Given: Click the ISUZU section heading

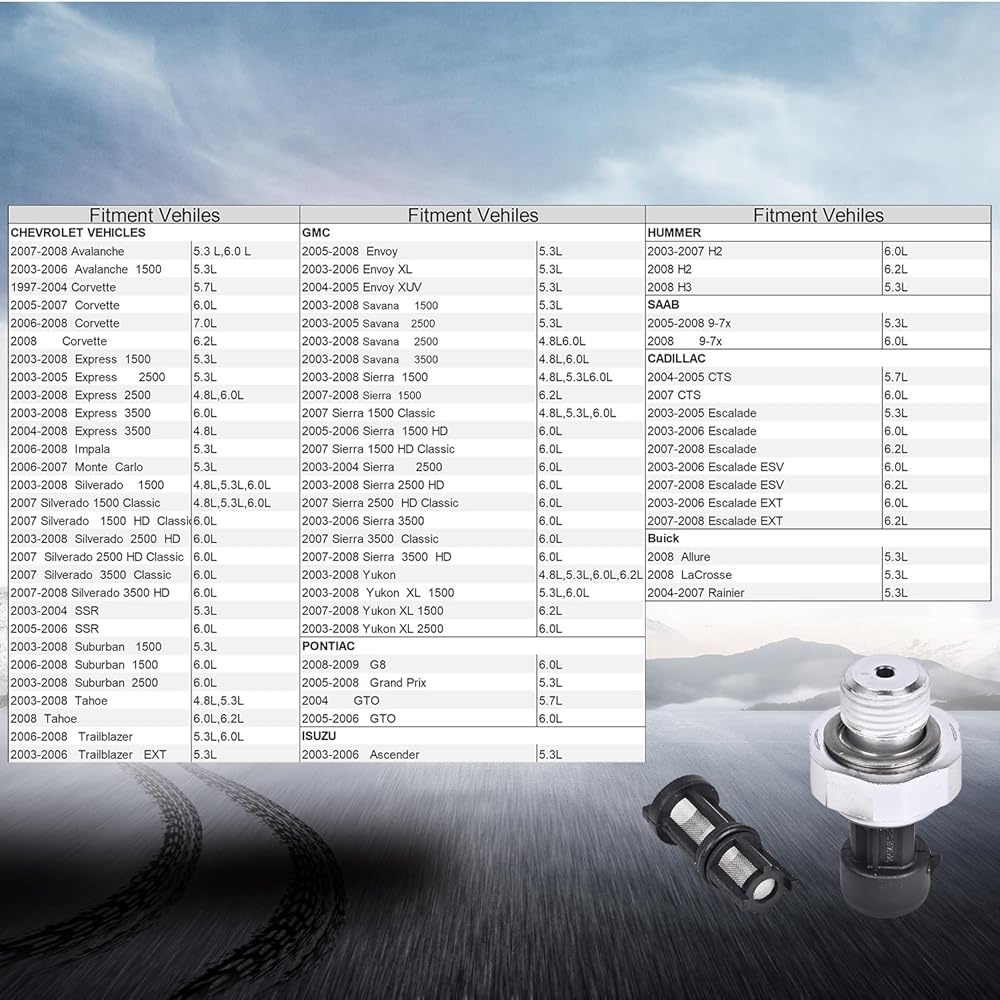Looking at the screenshot, I should tap(321, 737).
